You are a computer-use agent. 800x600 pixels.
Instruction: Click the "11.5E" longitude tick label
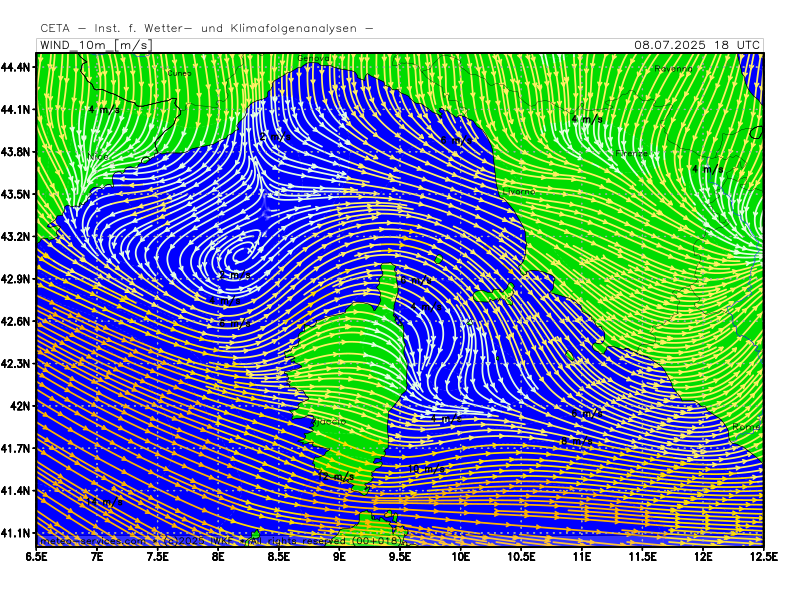tap(642, 556)
